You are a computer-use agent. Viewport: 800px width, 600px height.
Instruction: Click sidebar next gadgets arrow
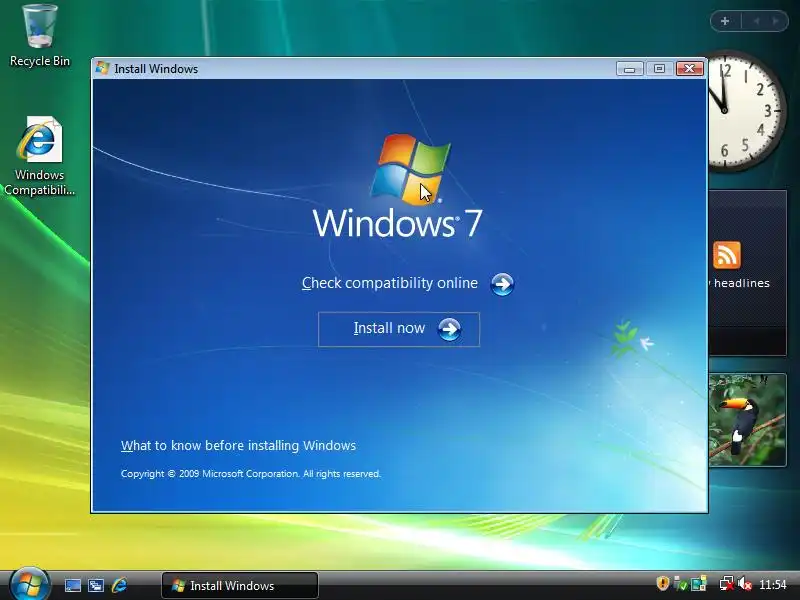click(776, 21)
